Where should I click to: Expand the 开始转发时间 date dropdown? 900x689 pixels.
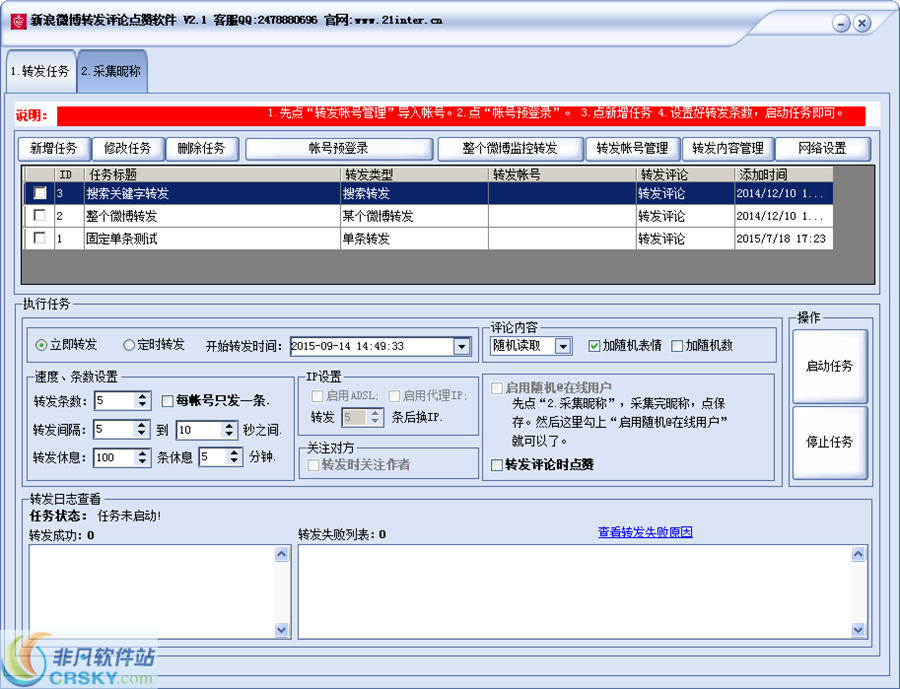(x=461, y=347)
